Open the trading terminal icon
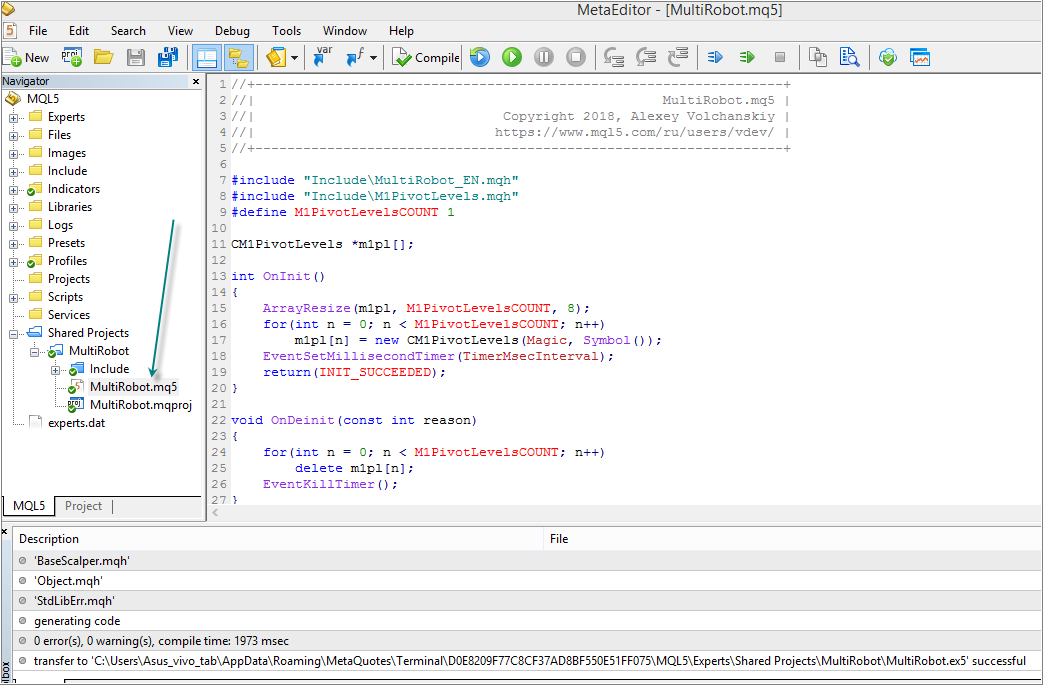The width and height of the screenshot is (1043, 685). (x=920, y=58)
